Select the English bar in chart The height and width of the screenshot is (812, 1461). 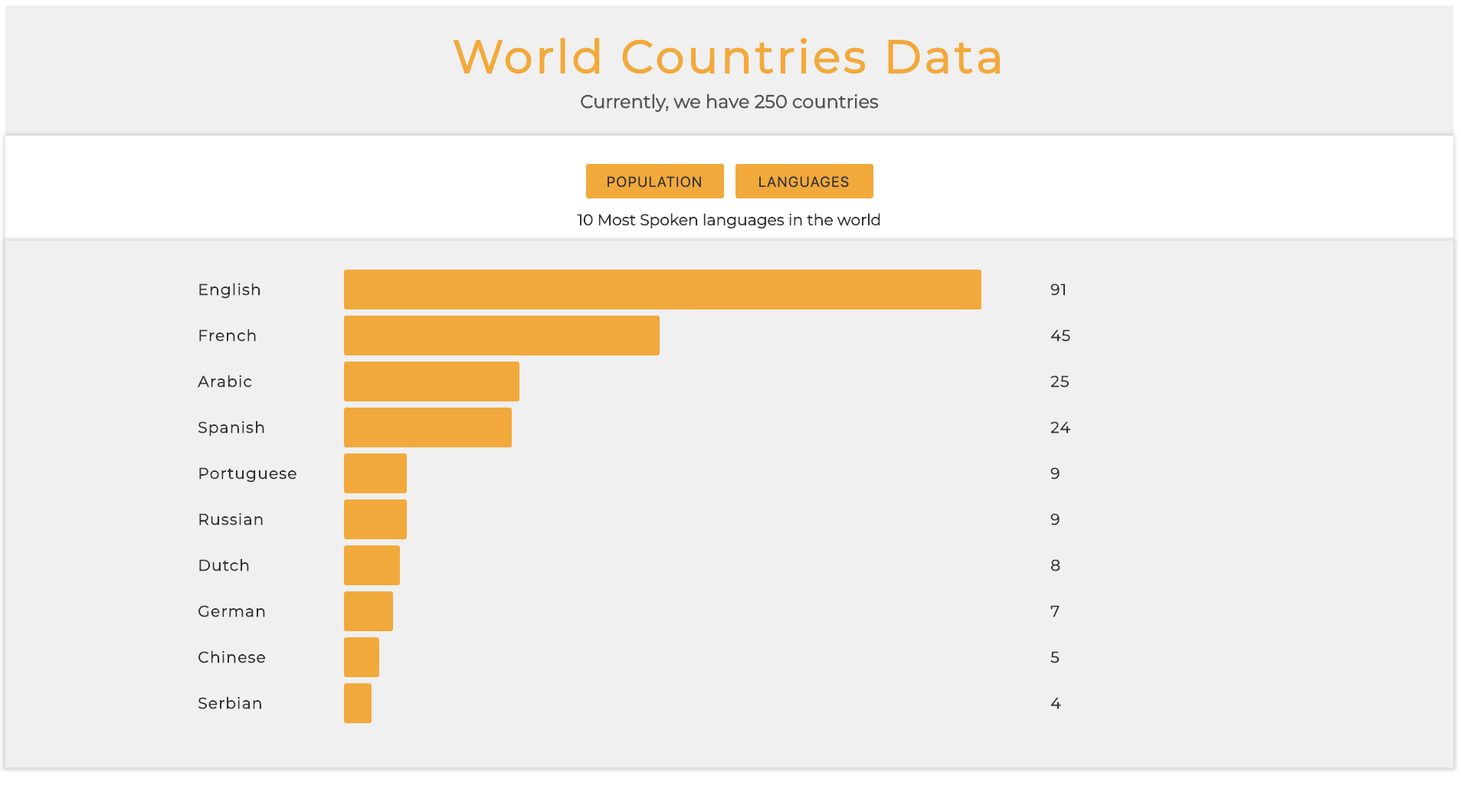(662, 290)
